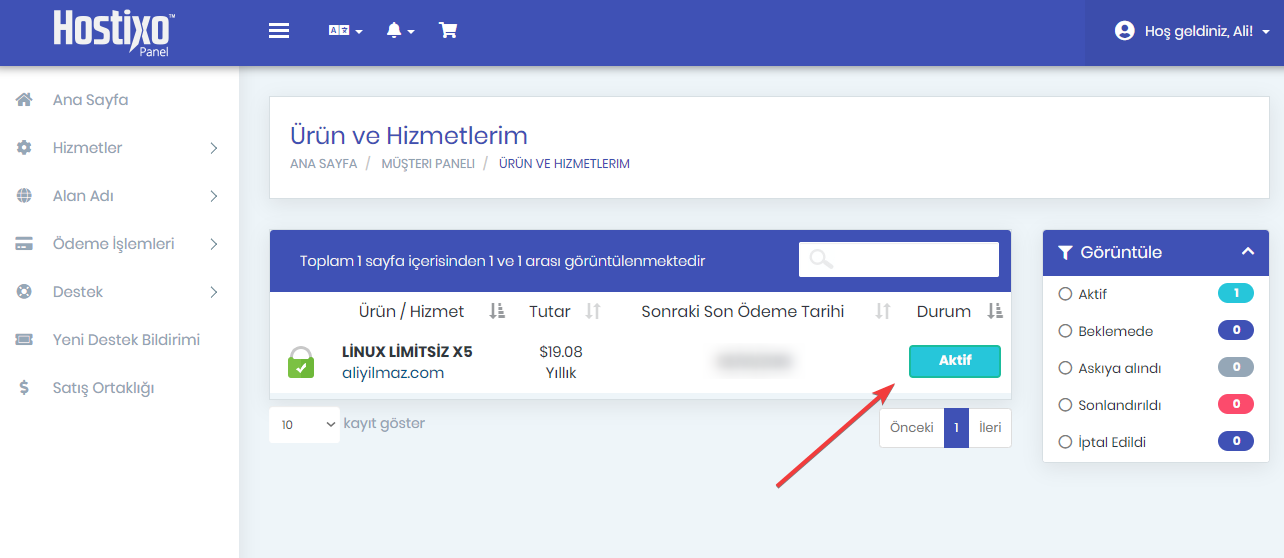This screenshot has height=558, width=1284.
Task: Sort the Tutar column using arrows icon
Action: coord(593,311)
